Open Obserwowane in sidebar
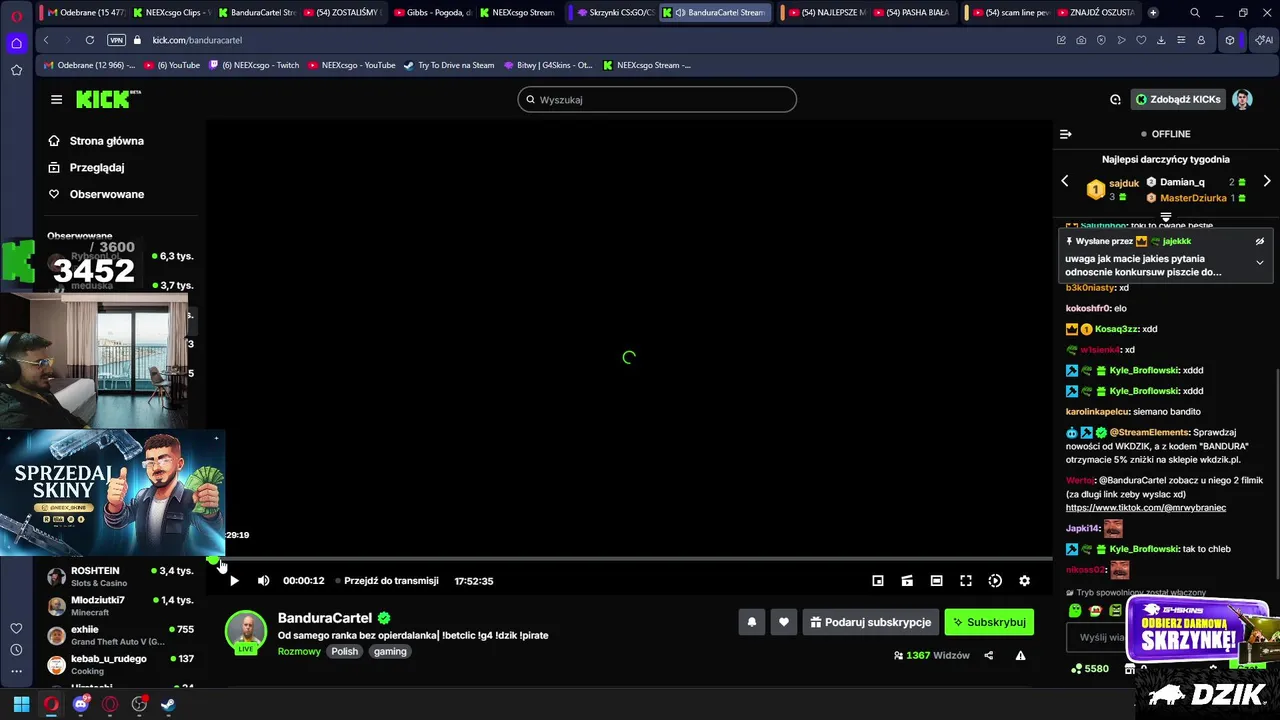 coord(96,194)
